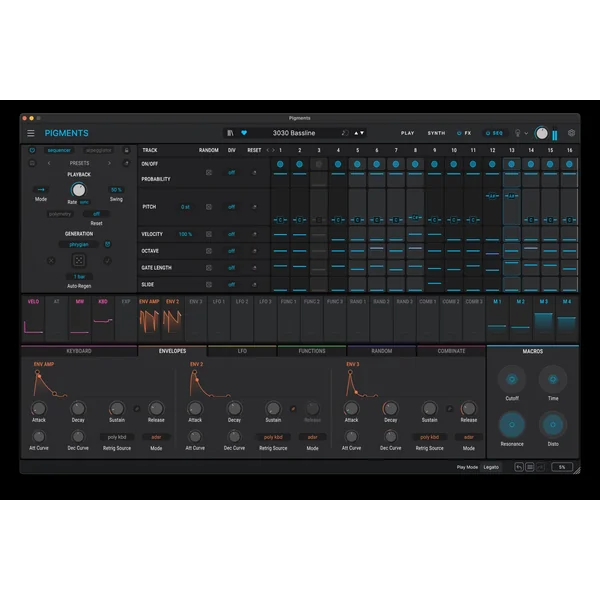Click the Pitch transpose 0 st value

coord(185,207)
